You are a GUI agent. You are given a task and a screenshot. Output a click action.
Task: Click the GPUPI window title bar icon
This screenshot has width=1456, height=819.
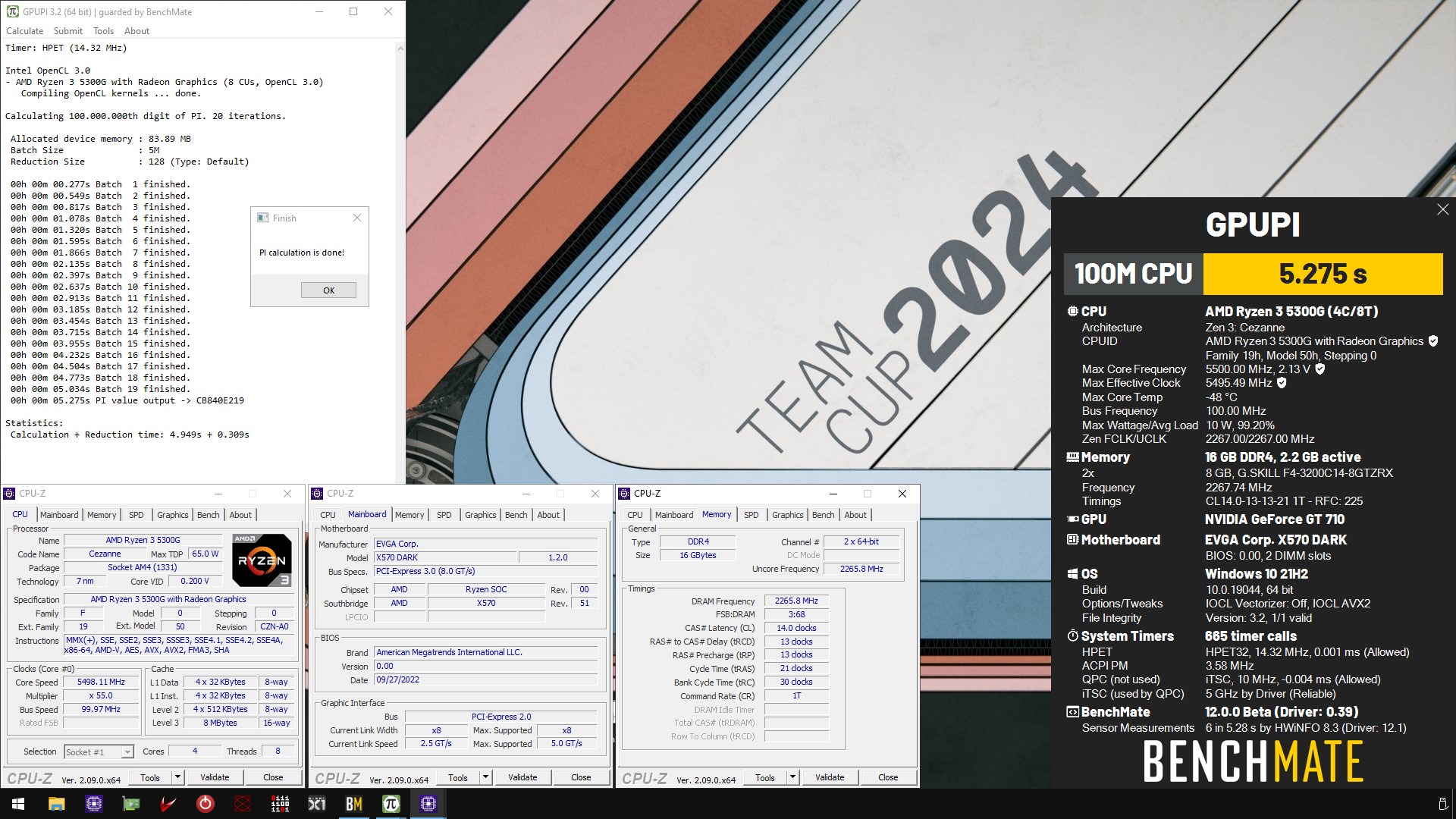point(12,11)
